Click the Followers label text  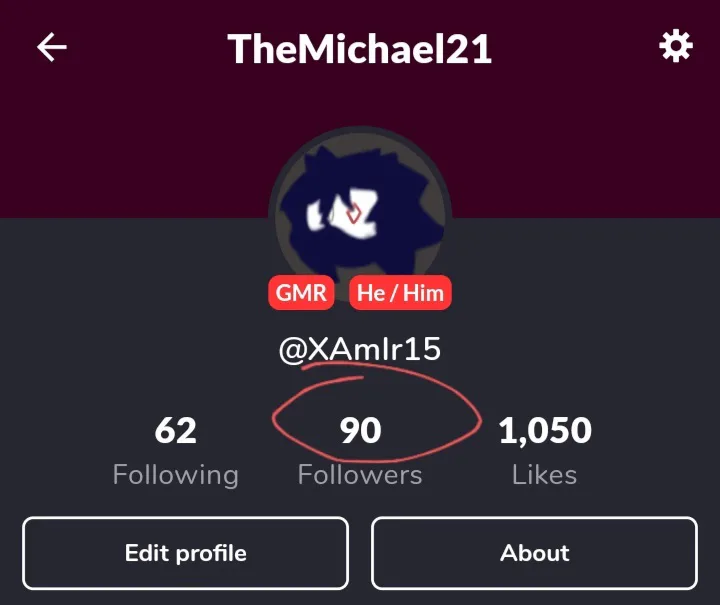pyautogui.click(x=360, y=474)
